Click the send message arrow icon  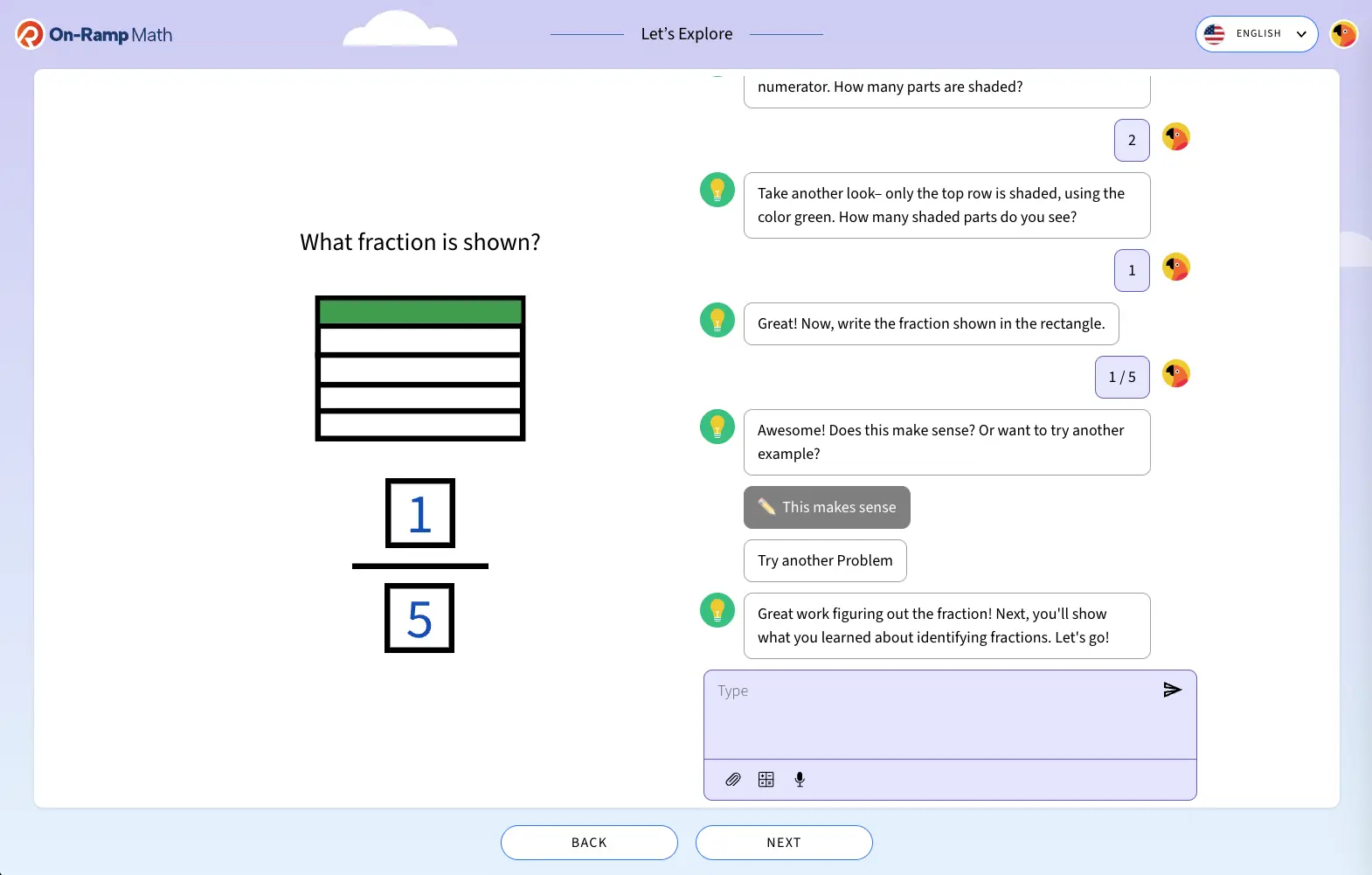(1172, 691)
